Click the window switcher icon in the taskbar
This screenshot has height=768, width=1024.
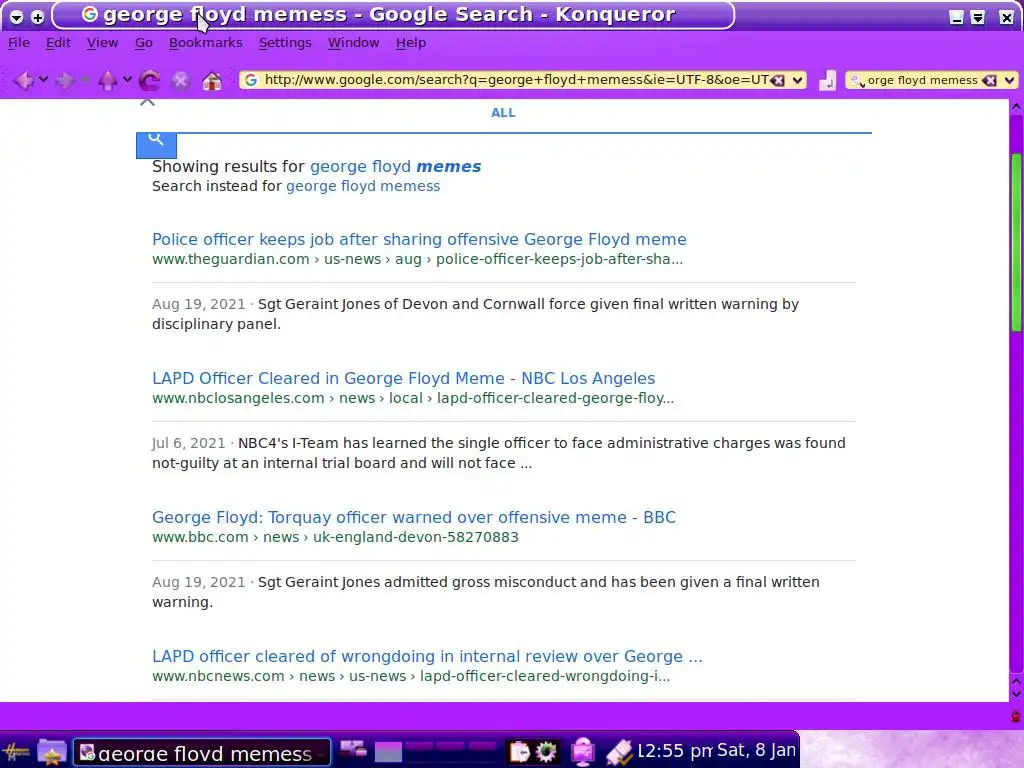tap(353, 750)
